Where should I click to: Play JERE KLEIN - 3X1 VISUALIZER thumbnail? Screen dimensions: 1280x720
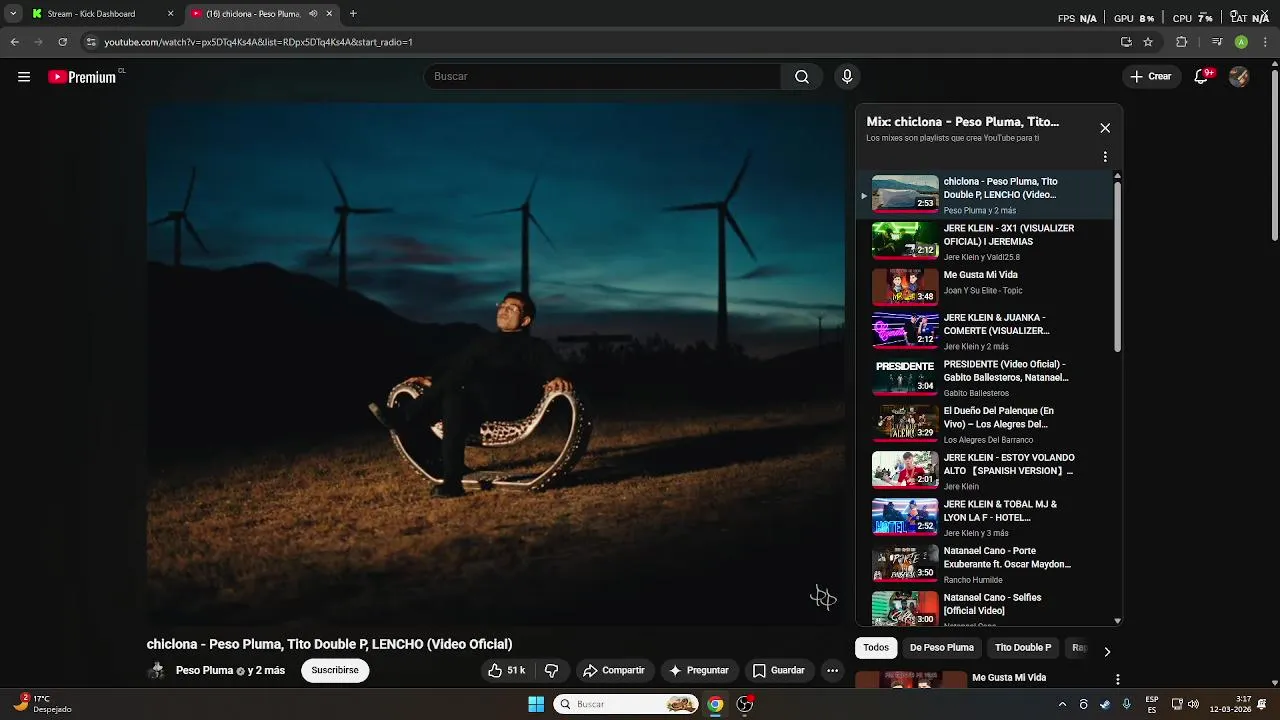[905, 241]
